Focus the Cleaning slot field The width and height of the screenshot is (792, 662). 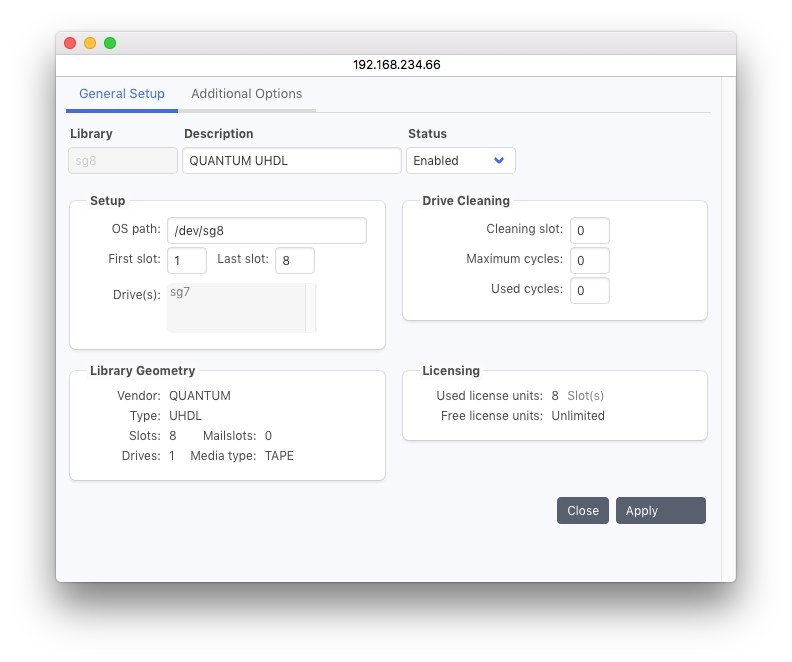coord(589,231)
